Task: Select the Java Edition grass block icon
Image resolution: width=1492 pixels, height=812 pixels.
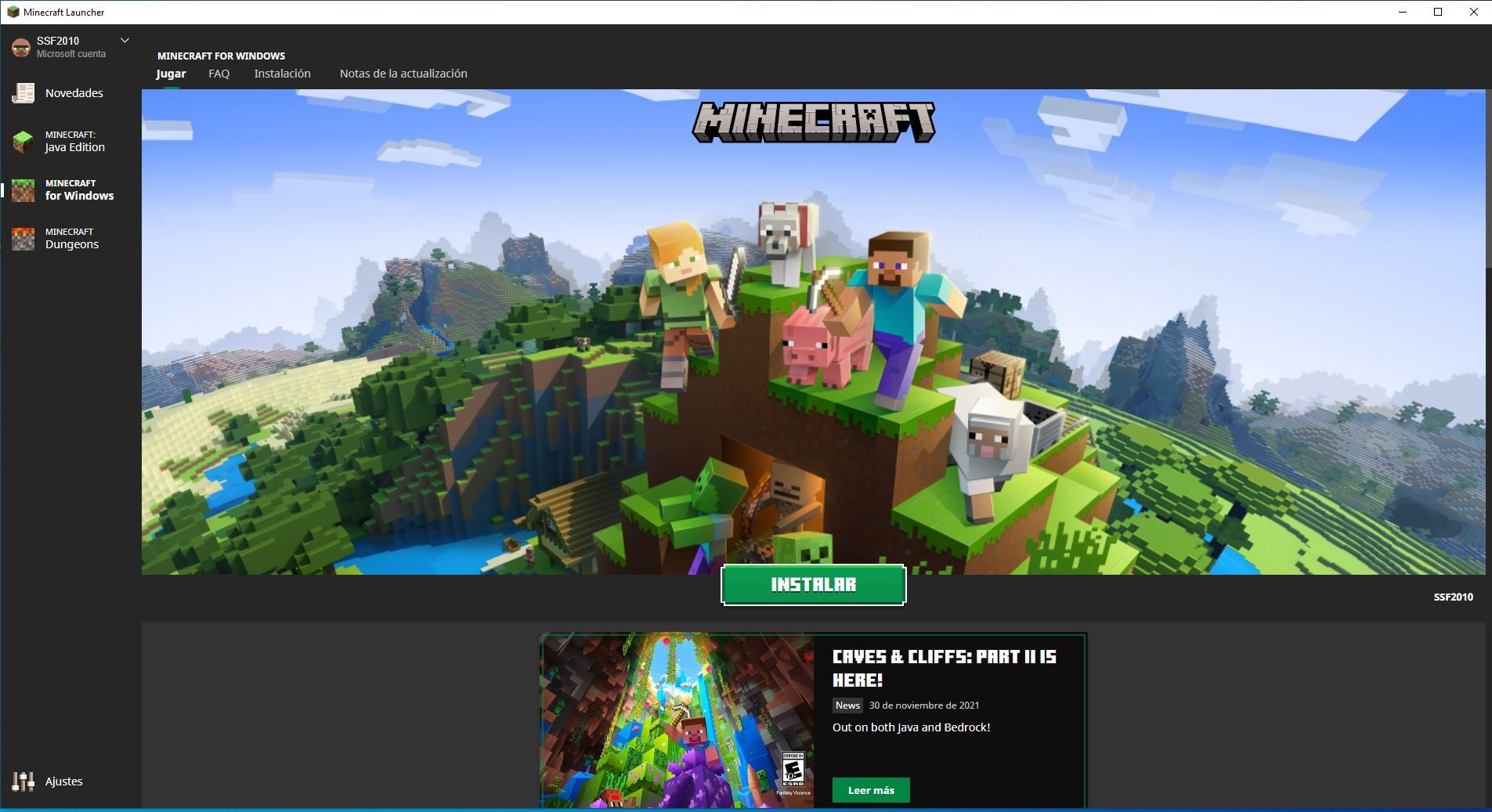Action: point(23,142)
